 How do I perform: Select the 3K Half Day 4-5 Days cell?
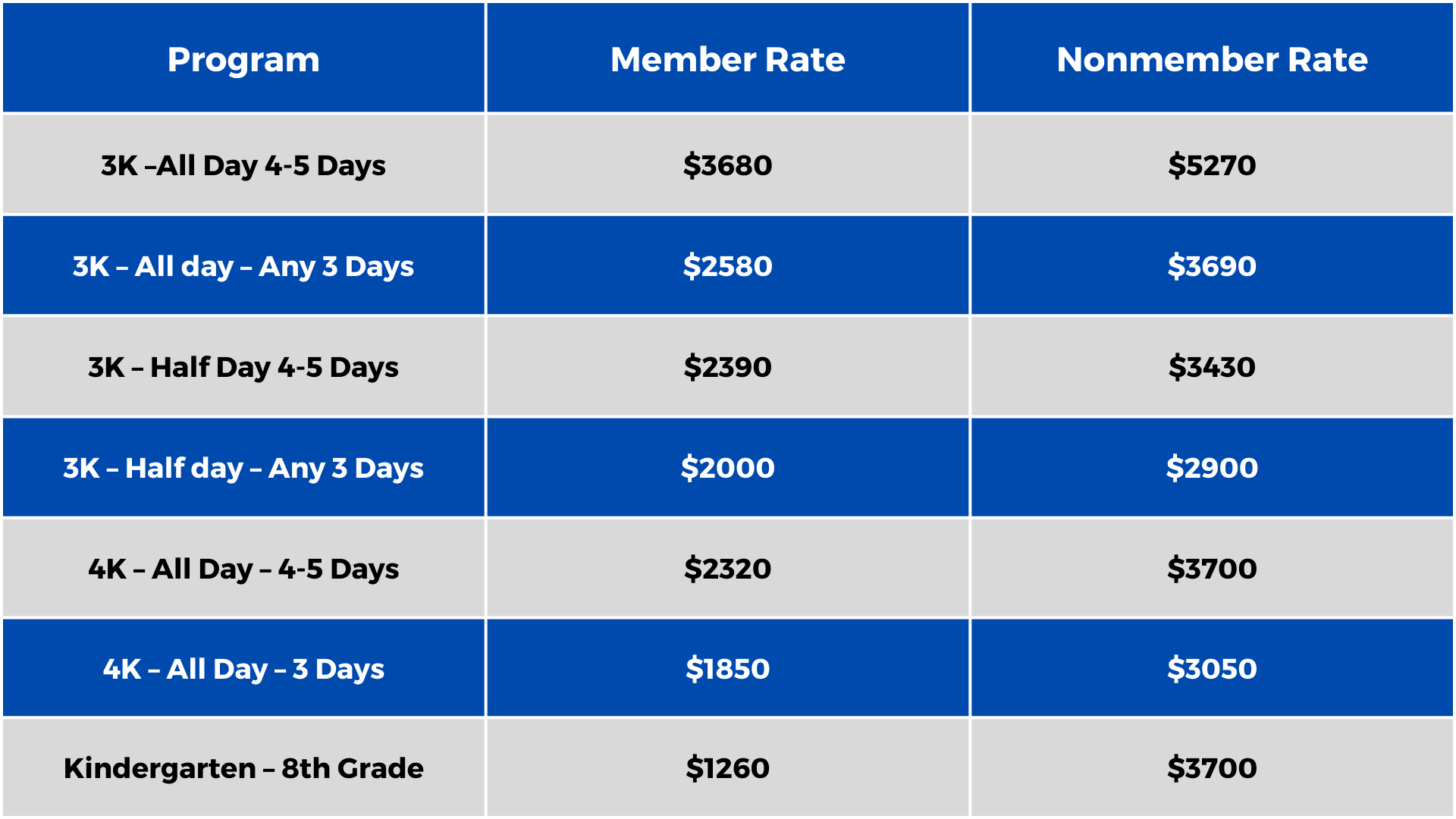[x=243, y=367]
